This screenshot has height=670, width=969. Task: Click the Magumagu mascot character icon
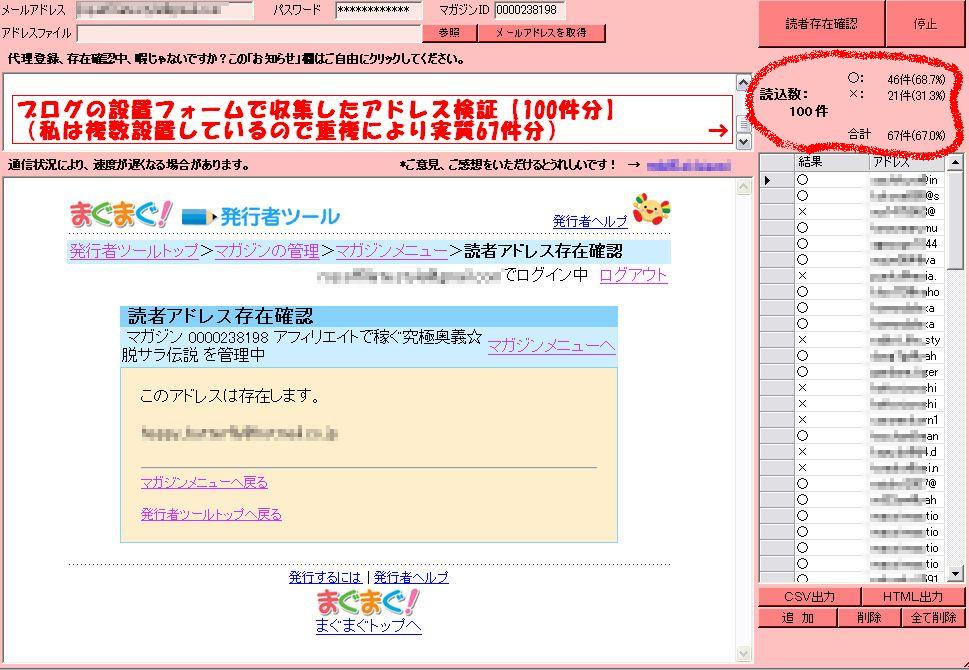point(651,210)
